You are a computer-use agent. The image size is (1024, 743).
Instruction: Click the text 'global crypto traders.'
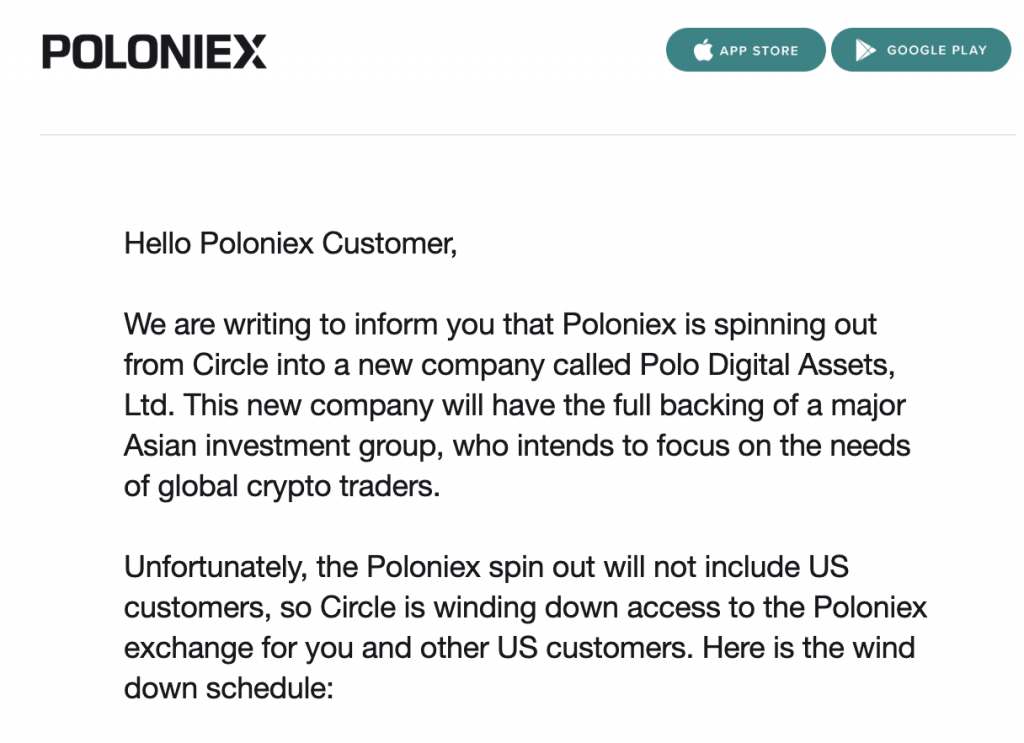[x=299, y=487]
